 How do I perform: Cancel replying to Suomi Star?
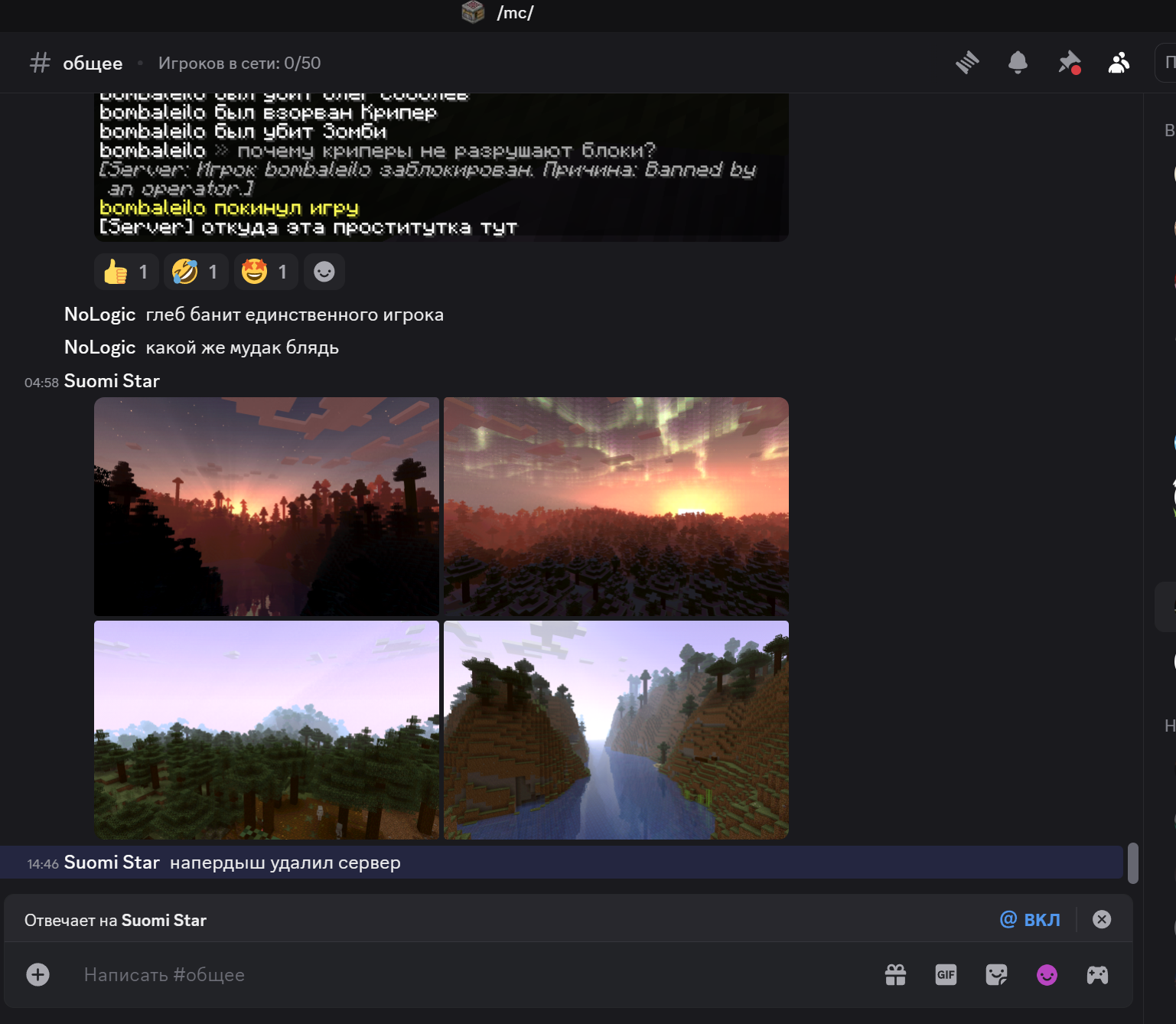(x=1102, y=919)
